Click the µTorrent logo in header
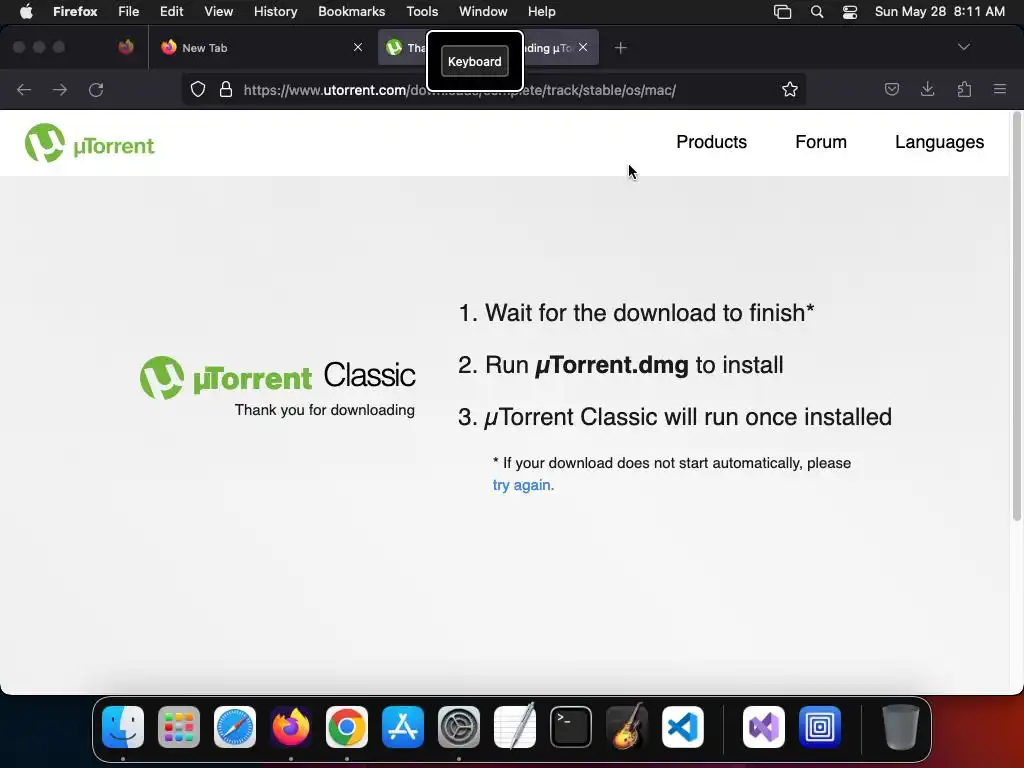 pos(89,143)
